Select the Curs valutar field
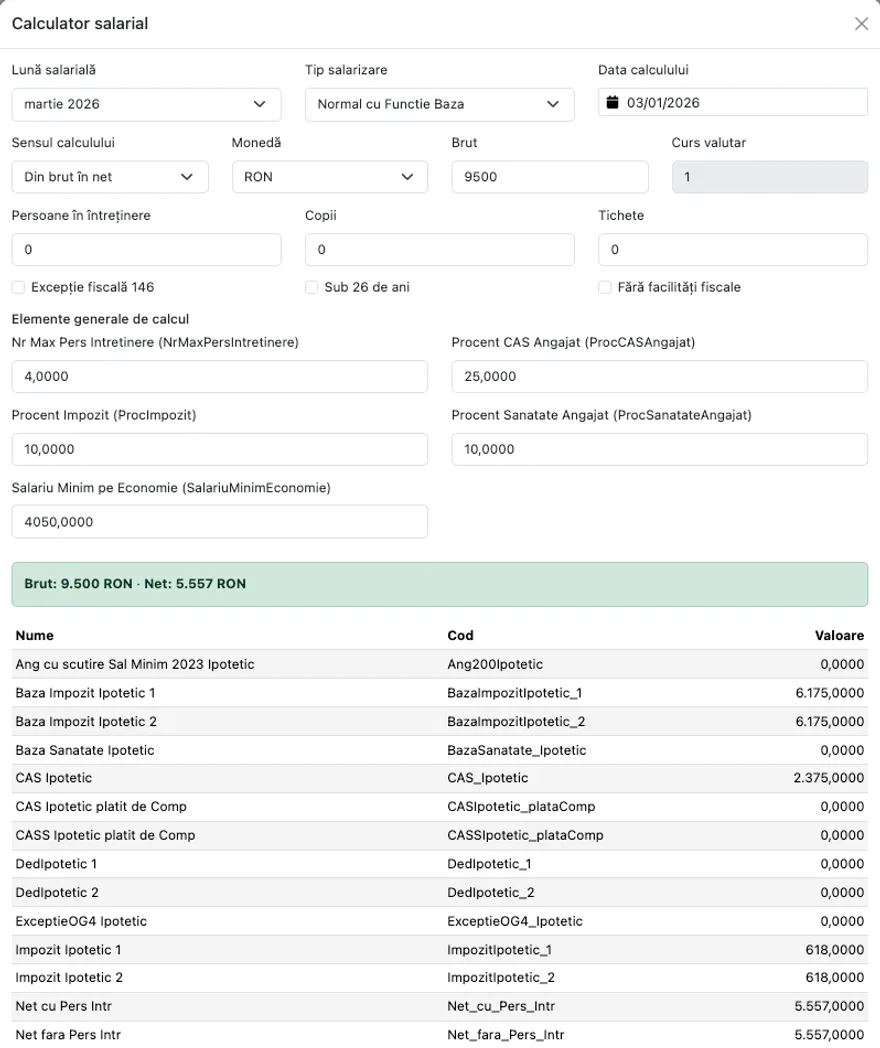The image size is (880, 1048). 770,177
